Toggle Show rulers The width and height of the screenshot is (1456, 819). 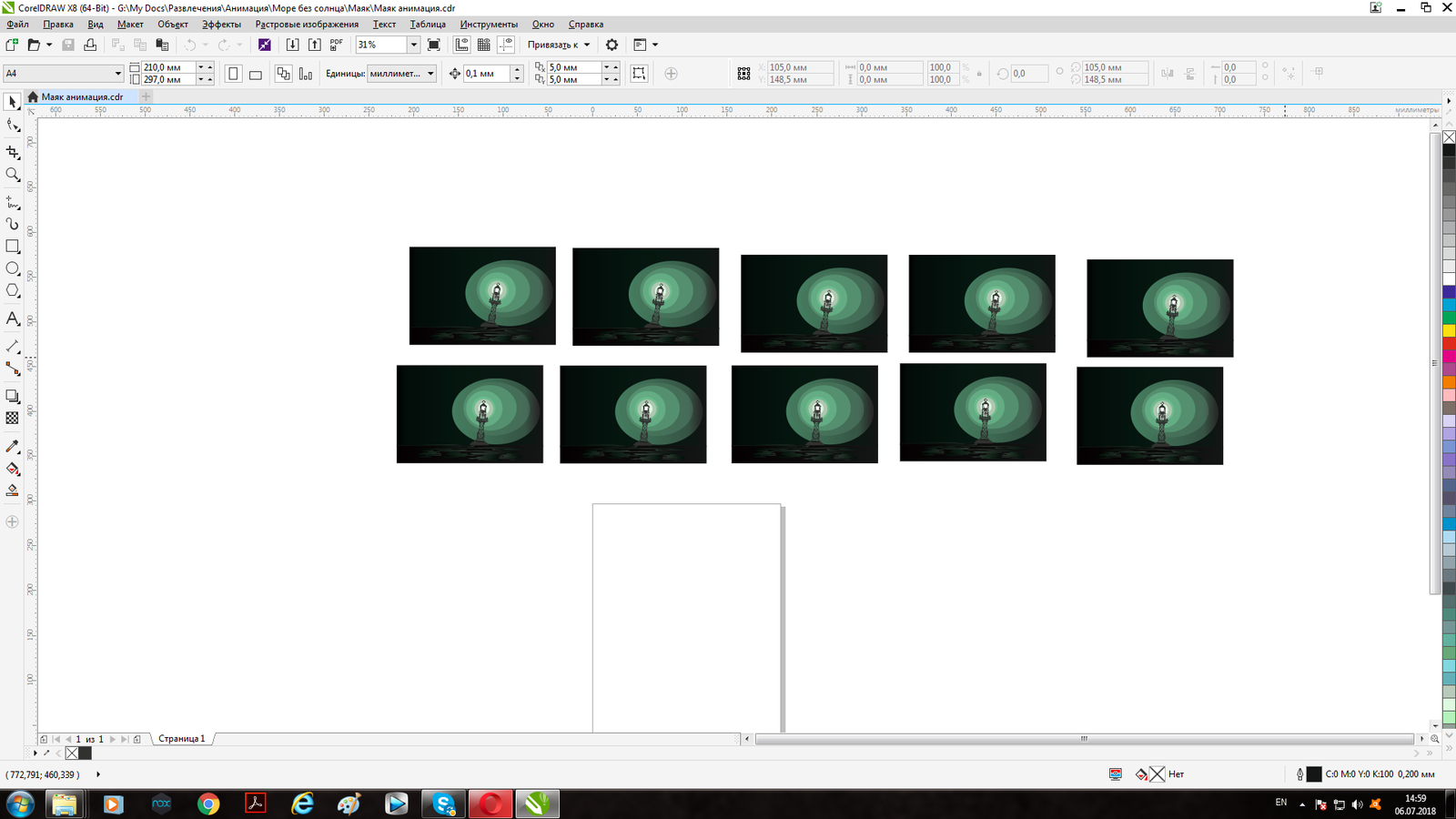462,45
